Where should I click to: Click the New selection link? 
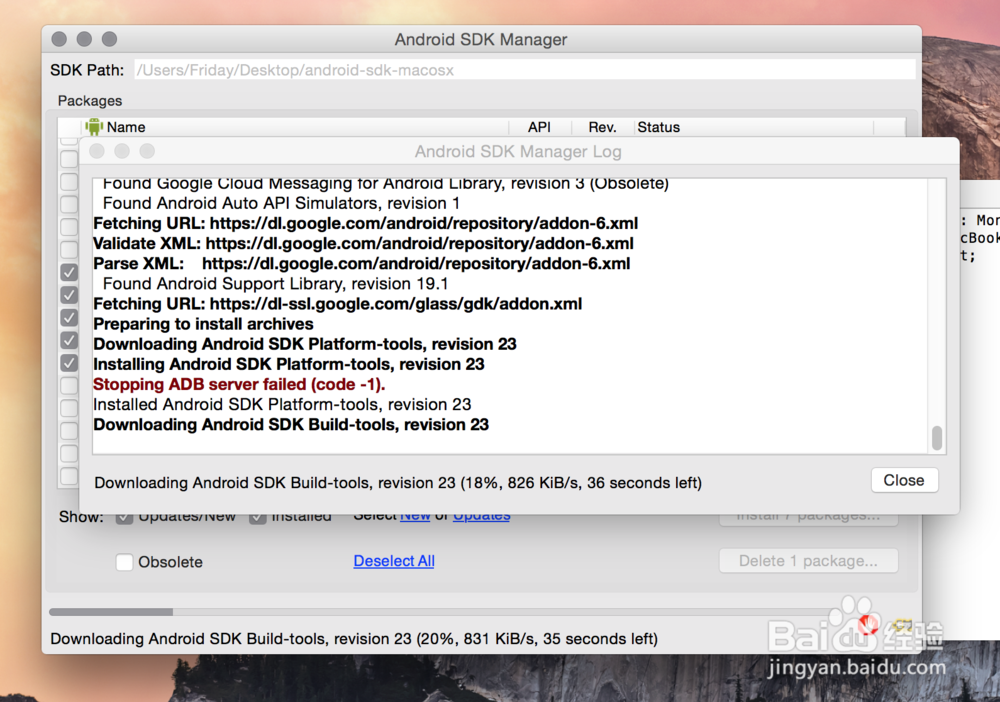(x=415, y=516)
